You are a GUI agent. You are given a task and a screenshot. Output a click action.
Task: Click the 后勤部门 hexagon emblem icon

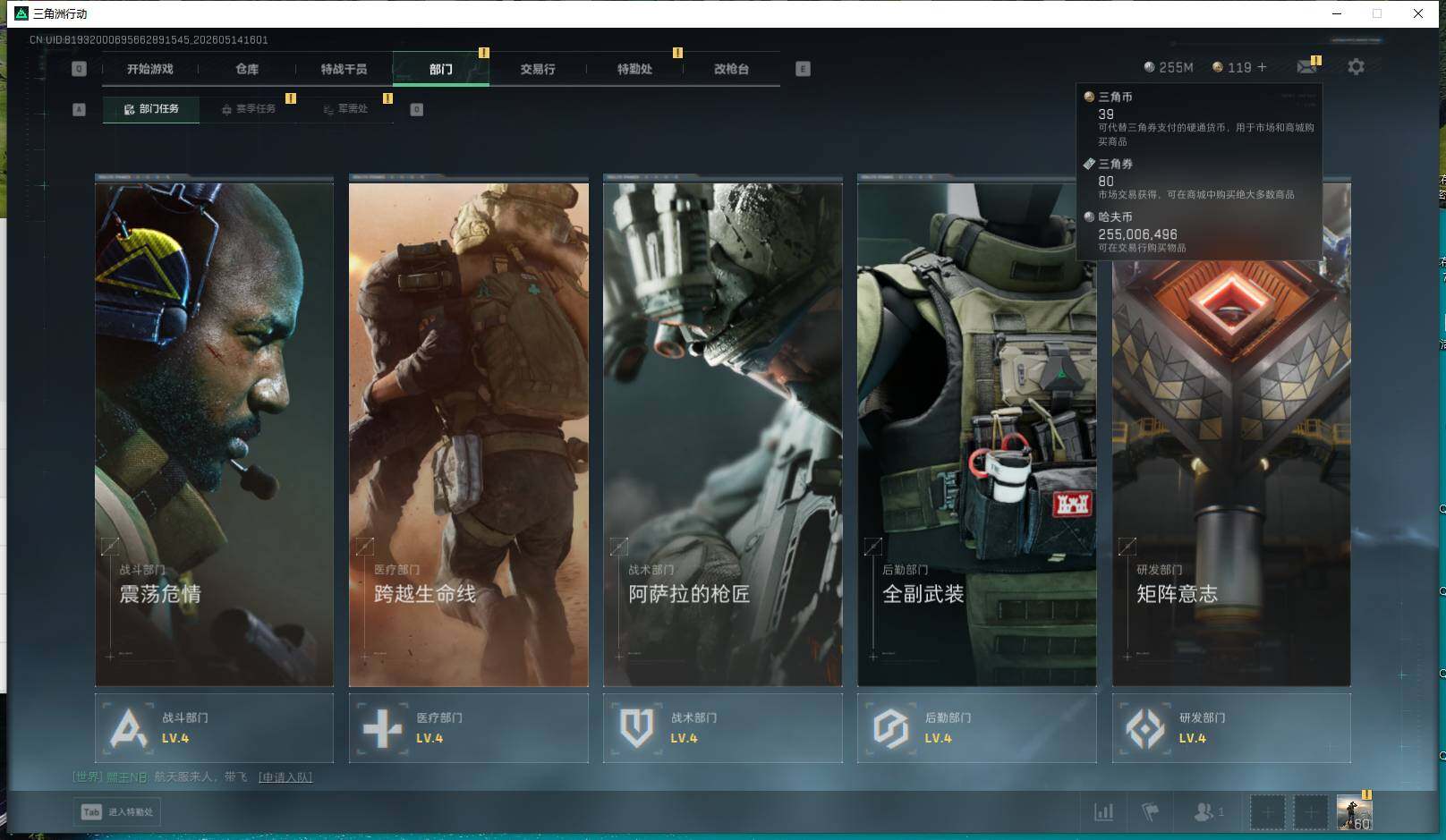[890, 728]
